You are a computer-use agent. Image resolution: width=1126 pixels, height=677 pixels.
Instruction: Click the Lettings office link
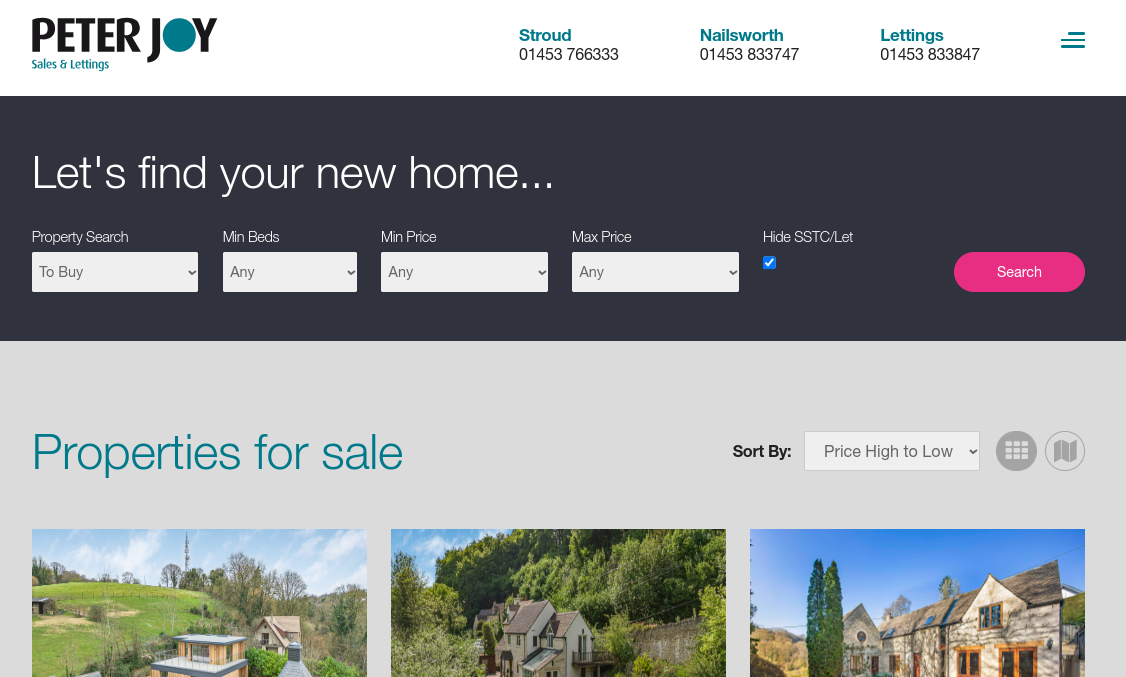911,35
